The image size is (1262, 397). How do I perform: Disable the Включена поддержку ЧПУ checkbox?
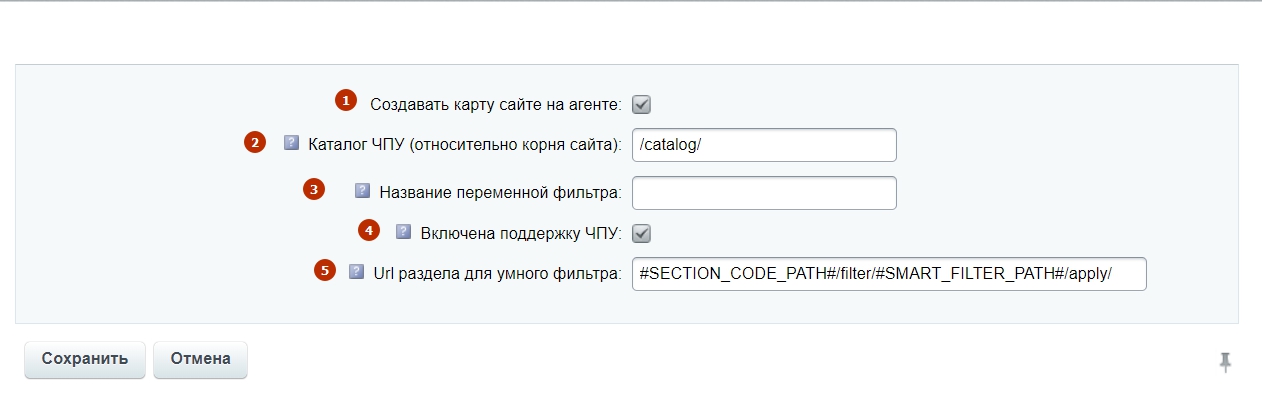pos(642,233)
